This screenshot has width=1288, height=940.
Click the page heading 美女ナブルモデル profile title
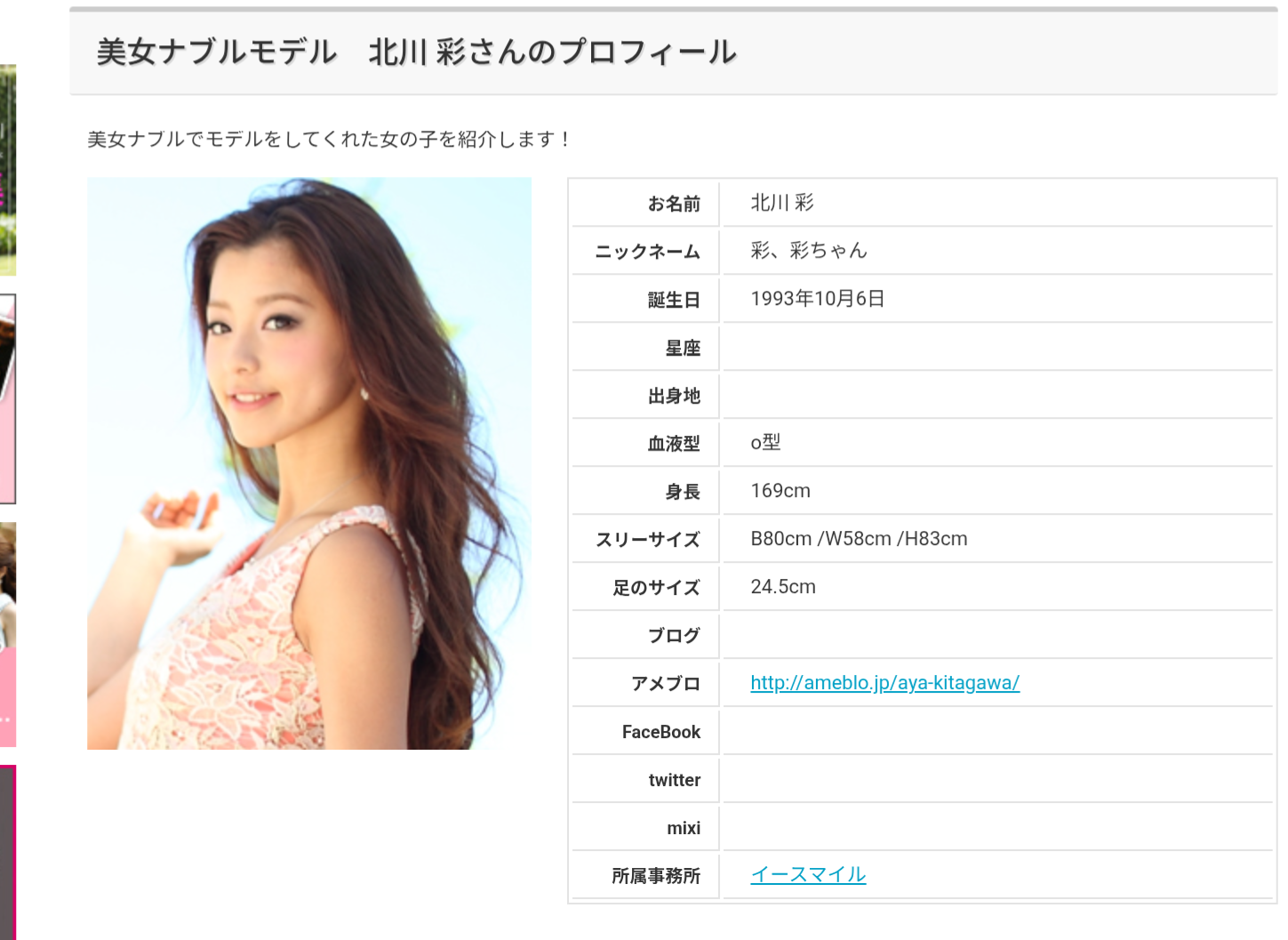[416, 52]
